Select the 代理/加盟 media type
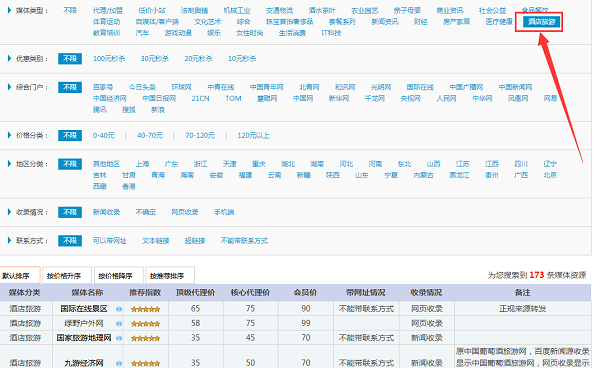The width and height of the screenshot is (600, 368). pos(108,11)
